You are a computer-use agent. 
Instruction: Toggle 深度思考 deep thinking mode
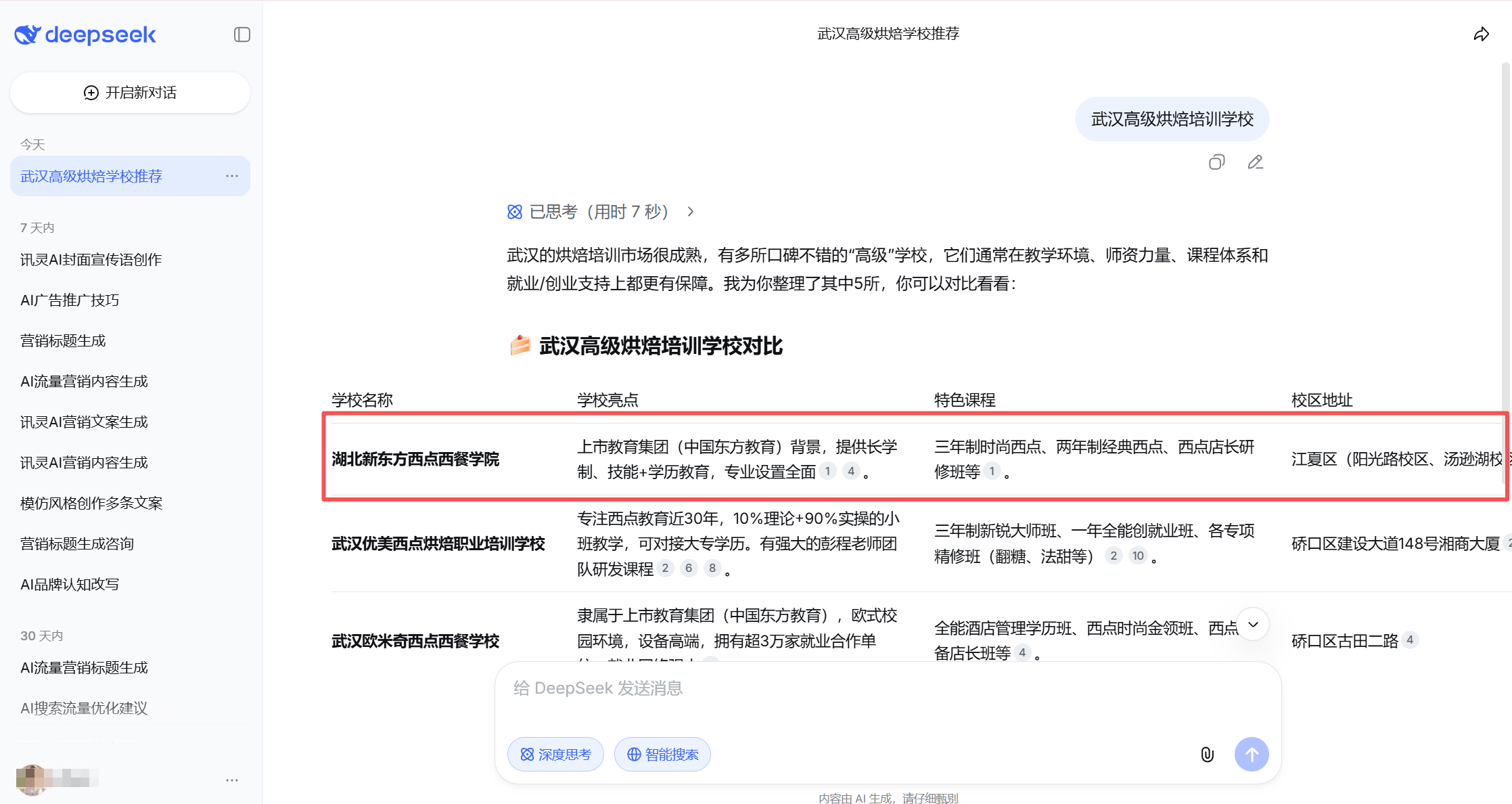[x=555, y=754]
